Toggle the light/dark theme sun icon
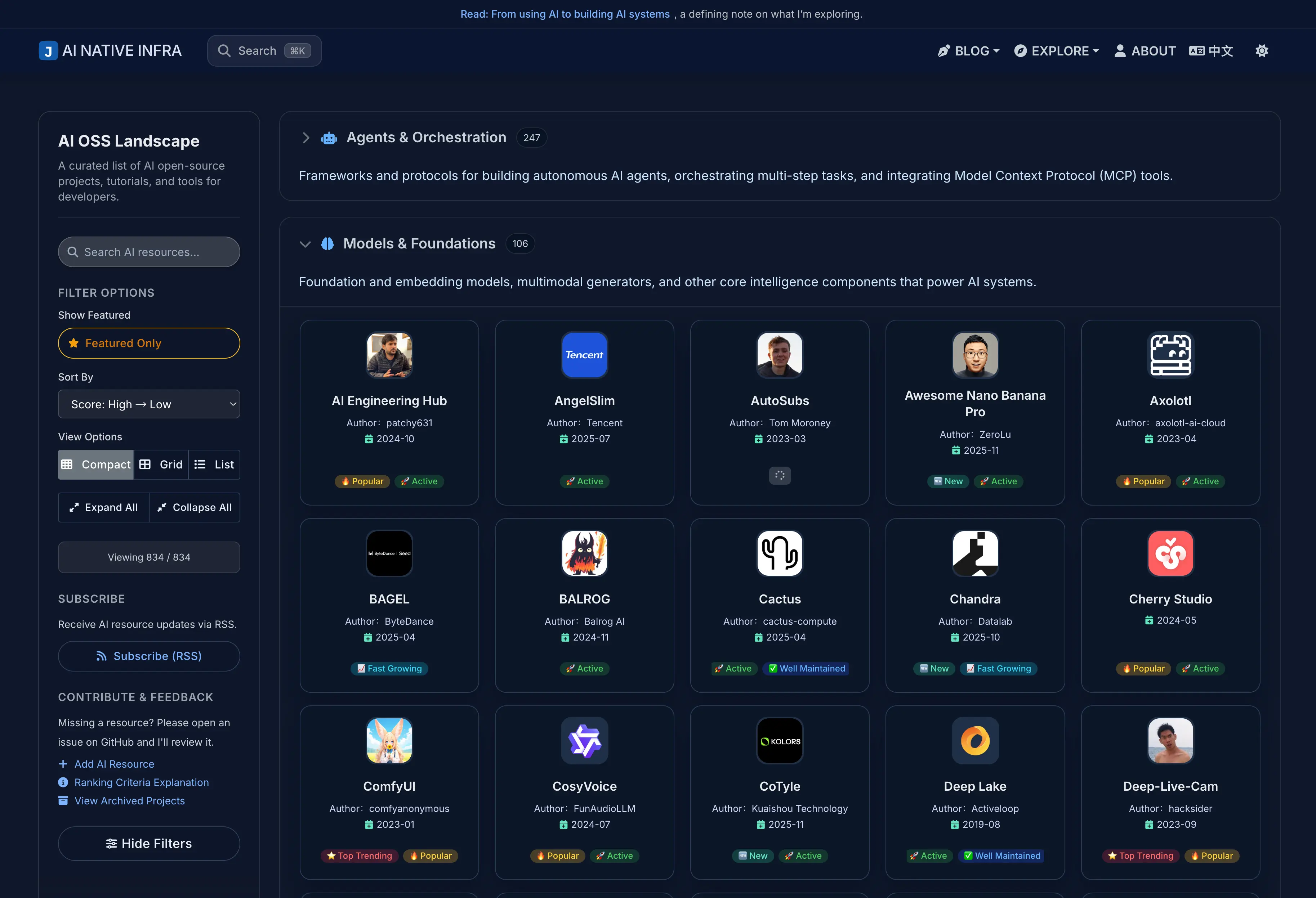This screenshot has width=1316, height=898. pos(1262,51)
